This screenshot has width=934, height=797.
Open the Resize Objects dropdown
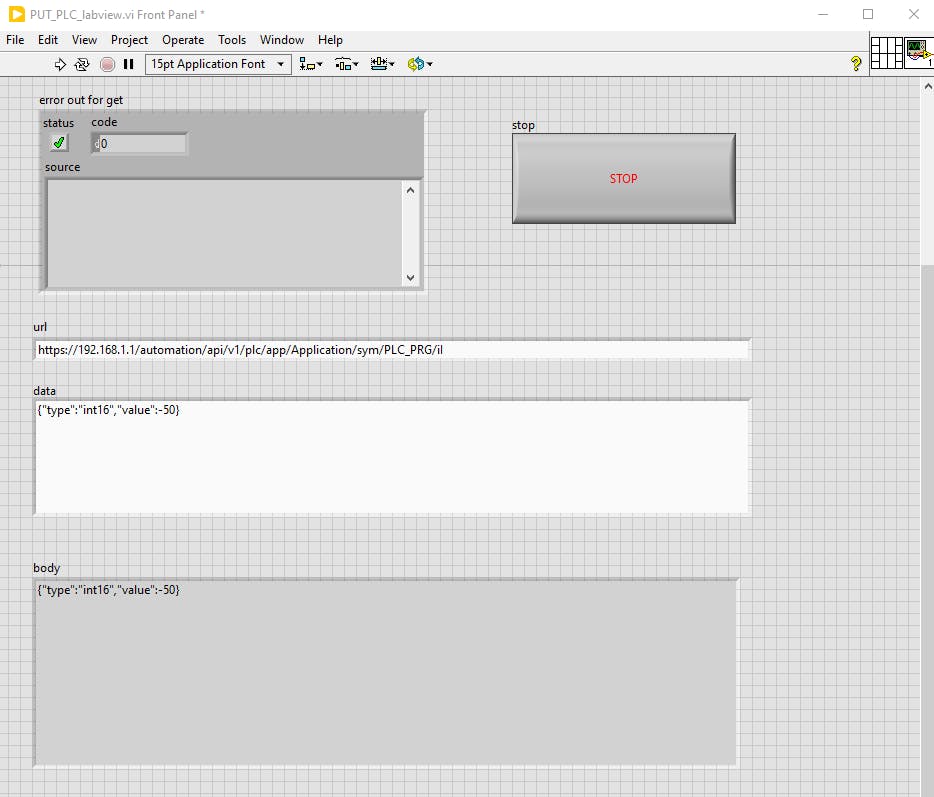(x=382, y=64)
